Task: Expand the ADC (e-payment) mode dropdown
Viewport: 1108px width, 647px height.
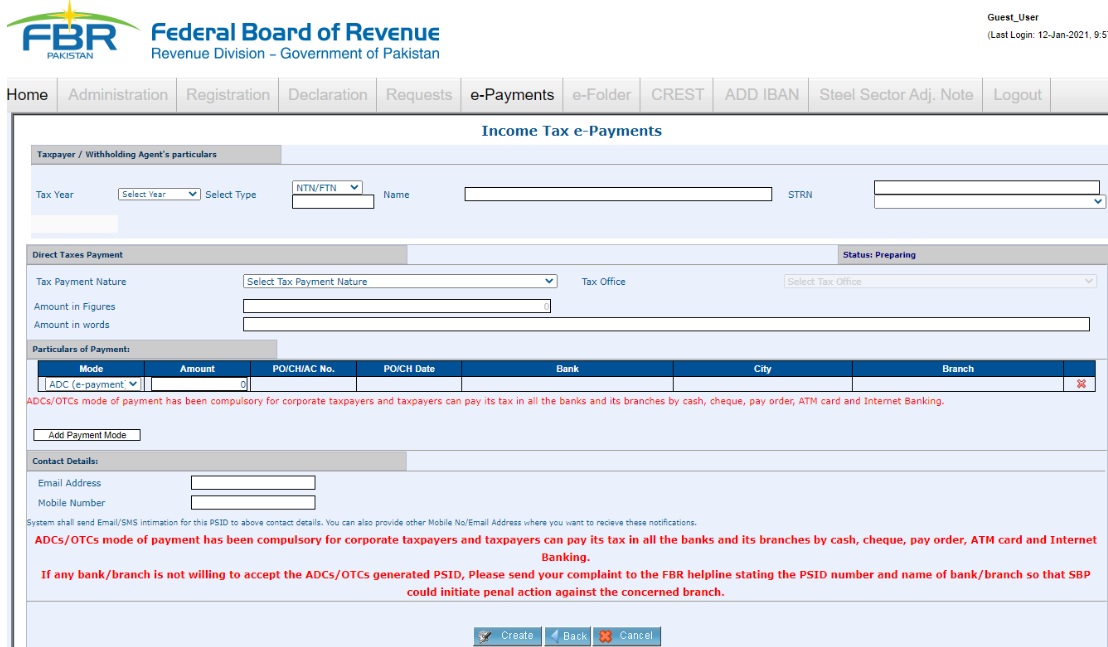Action: click(93, 384)
